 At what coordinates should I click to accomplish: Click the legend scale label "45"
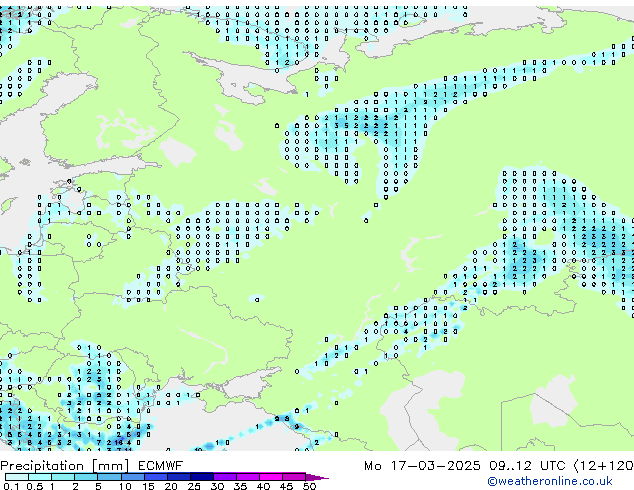pos(287,486)
